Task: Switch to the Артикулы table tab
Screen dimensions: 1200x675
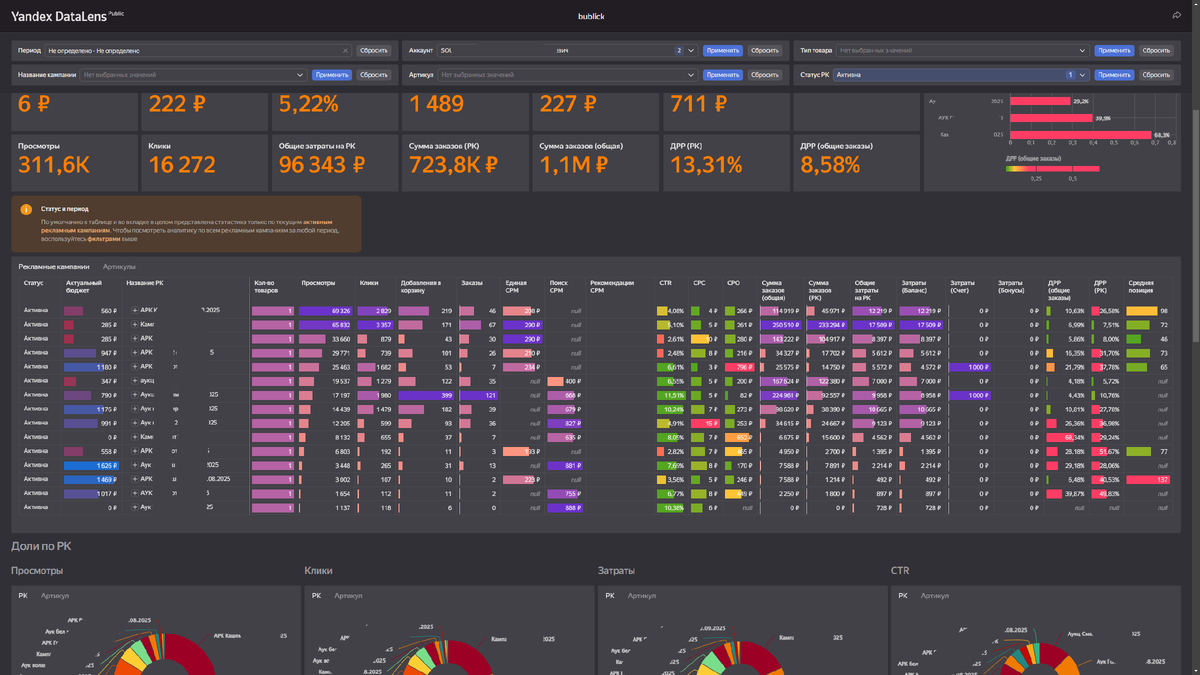Action: [x=120, y=267]
